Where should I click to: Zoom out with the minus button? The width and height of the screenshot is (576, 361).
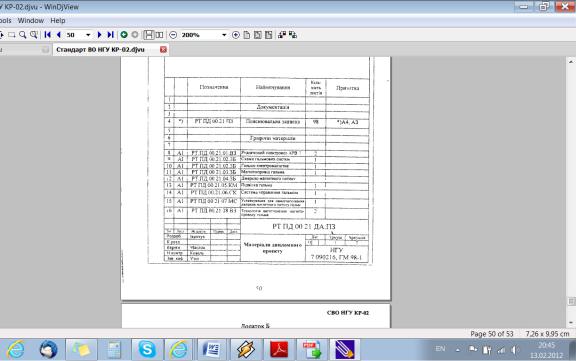tap(173, 35)
